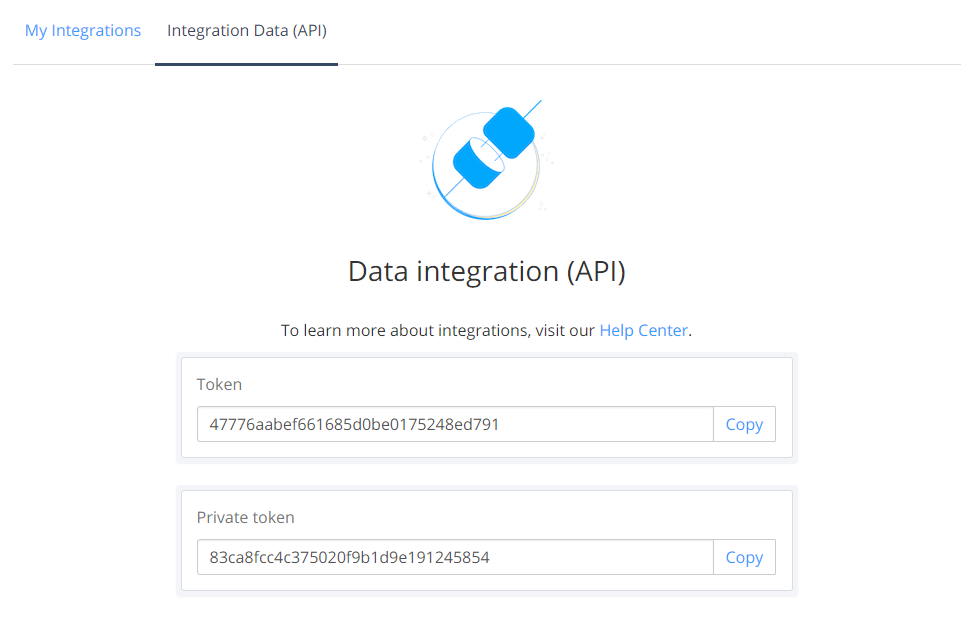This screenshot has height=630, width=973.
Task: Click the upper blue plug in the illustration
Action: [509, 132]
